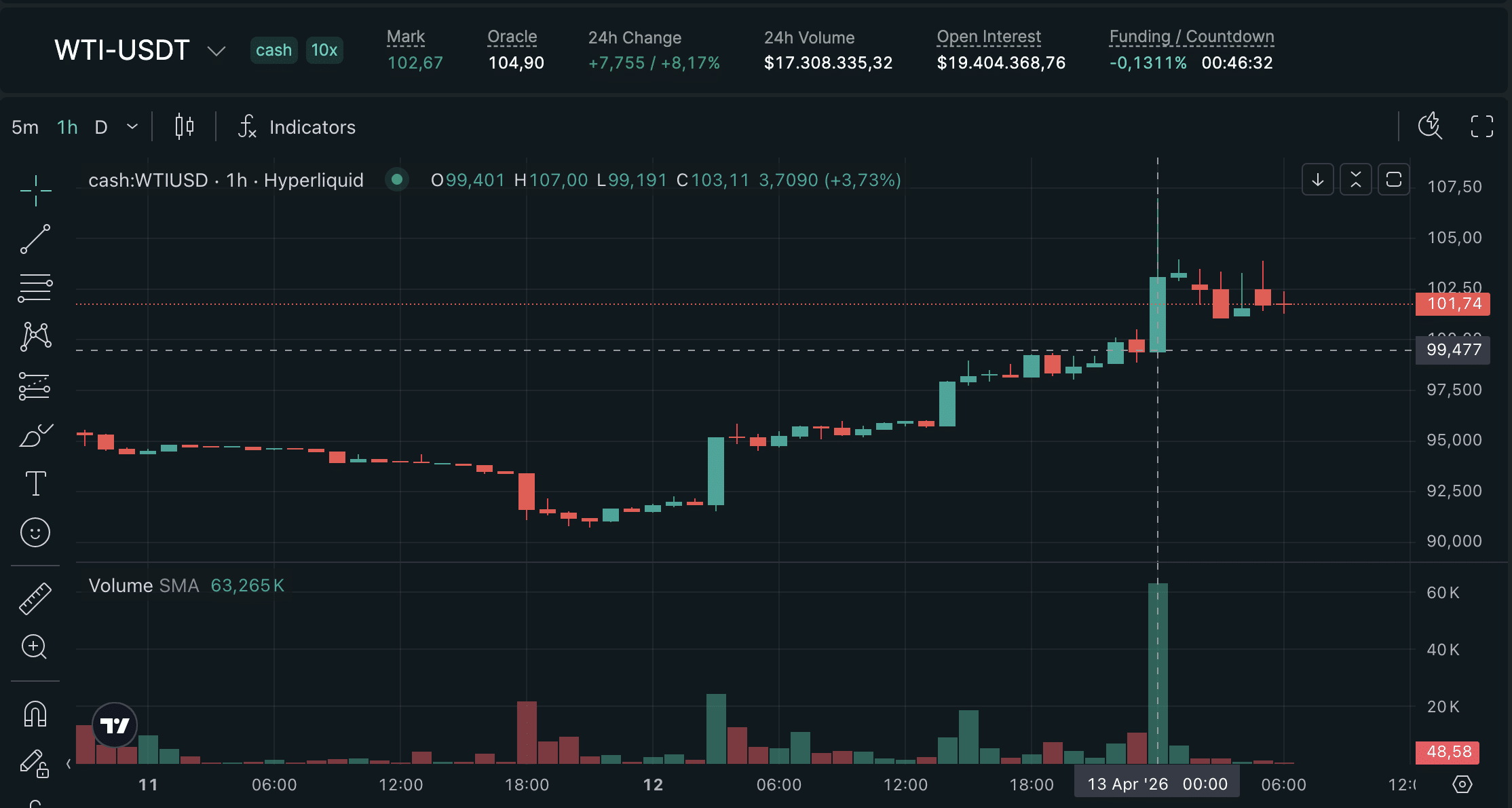Switch to the 5m timeframe
The height and width of the screenshot is (808, 1512).
point(25,127)
